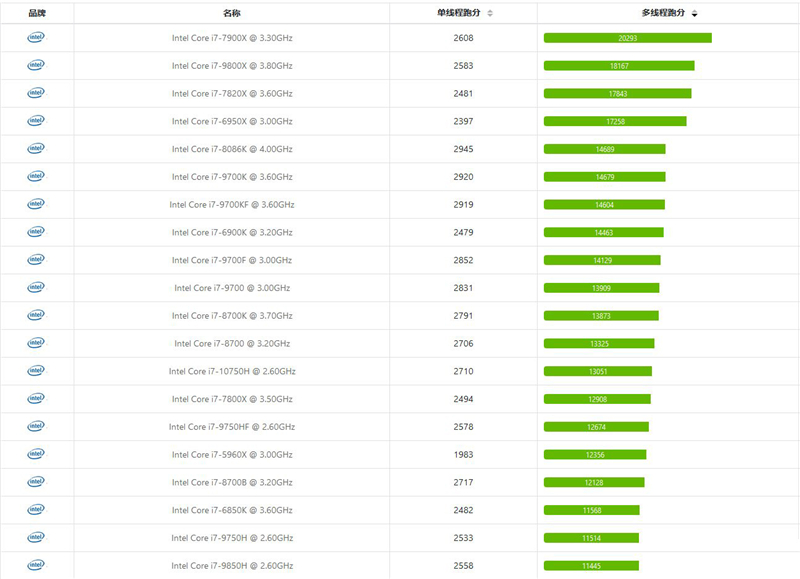The height and width of the screenshot is (579, 800).
Task: Click the Intel logo in the i7-8086K row
Action: [36, 149]
